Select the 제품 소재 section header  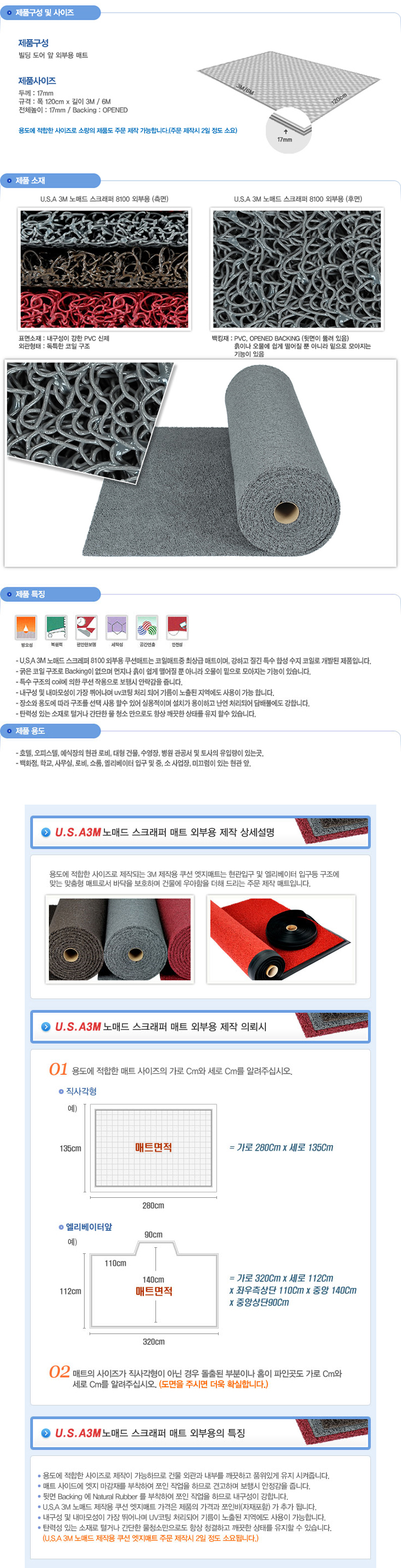51,180
